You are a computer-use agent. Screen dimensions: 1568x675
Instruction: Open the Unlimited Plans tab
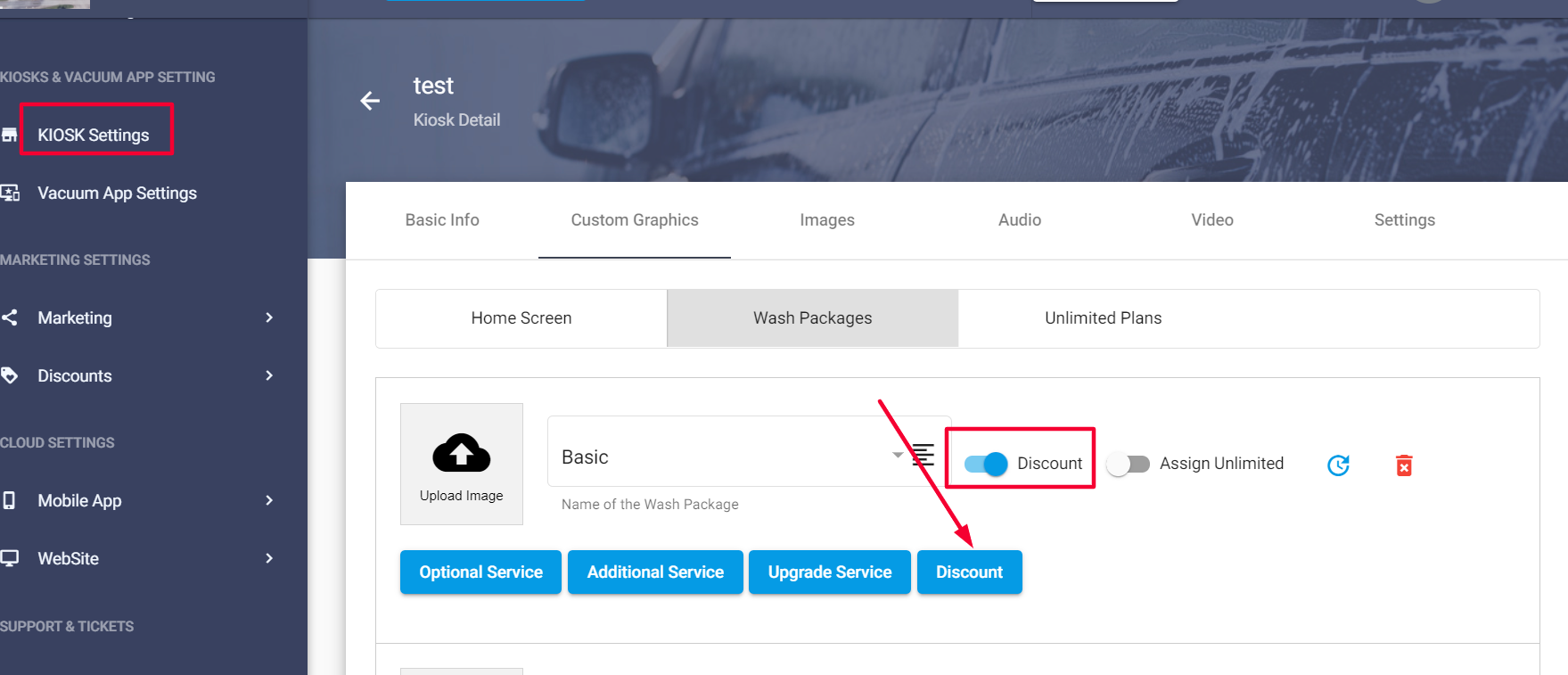(1103, 318)
